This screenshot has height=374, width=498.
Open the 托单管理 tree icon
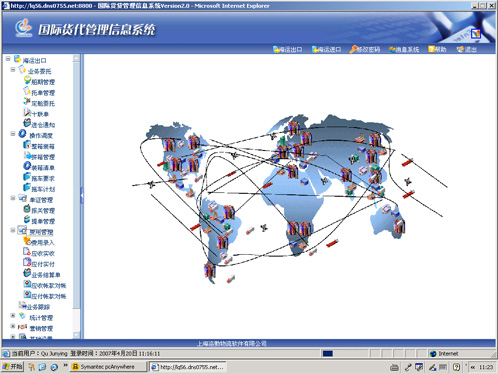click(27, 91)
